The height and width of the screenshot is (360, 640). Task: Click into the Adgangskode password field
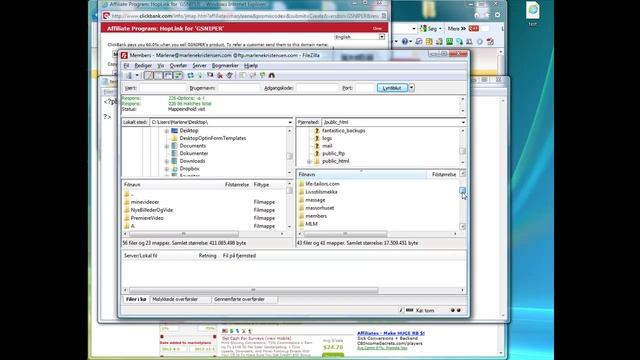click(318, 88)
